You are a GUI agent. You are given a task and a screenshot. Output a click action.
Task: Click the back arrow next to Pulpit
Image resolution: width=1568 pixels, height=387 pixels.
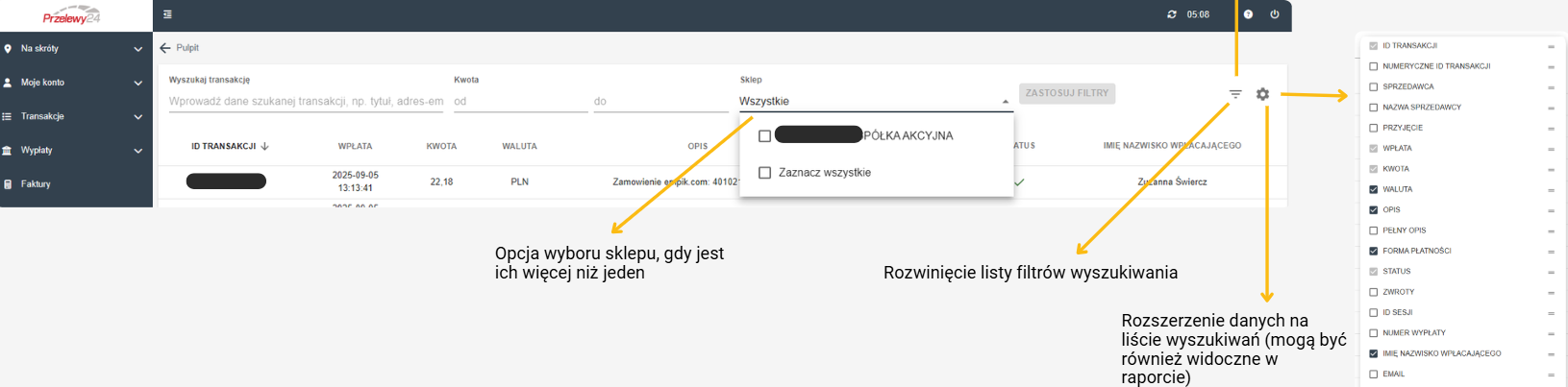(165, 48)
